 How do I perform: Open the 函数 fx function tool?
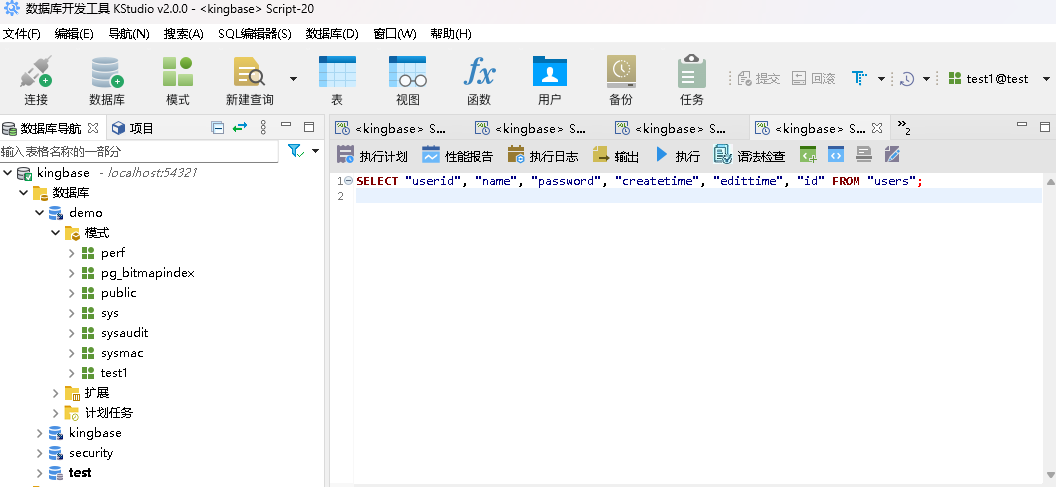pyautogui.click(x=479, y=72)
